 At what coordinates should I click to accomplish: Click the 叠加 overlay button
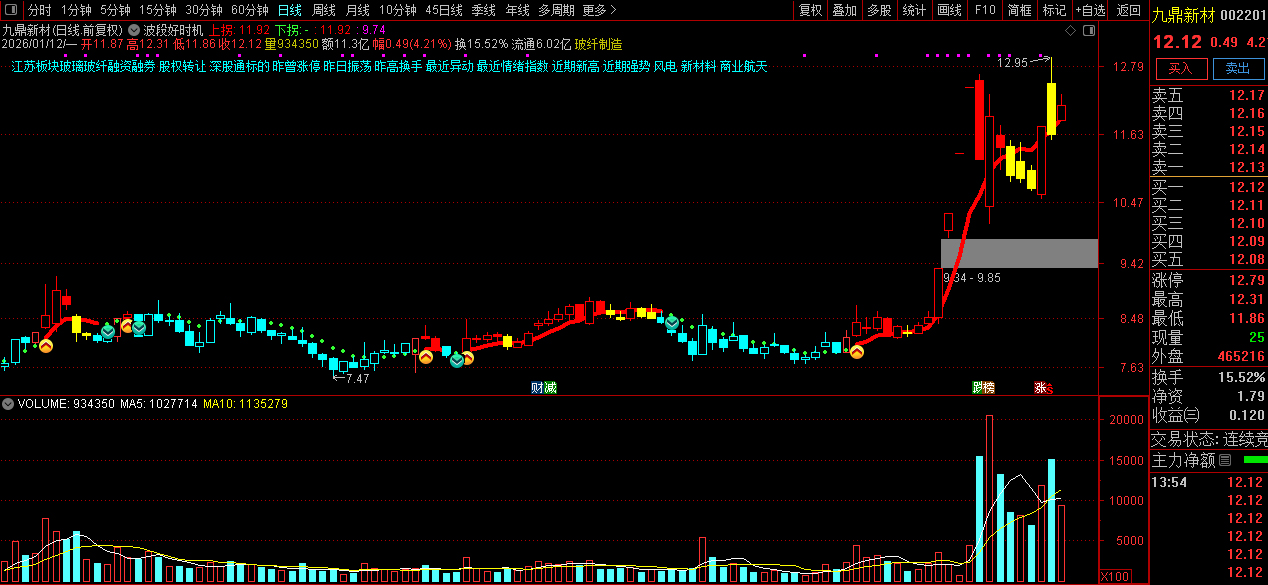[x=845, y=10]
